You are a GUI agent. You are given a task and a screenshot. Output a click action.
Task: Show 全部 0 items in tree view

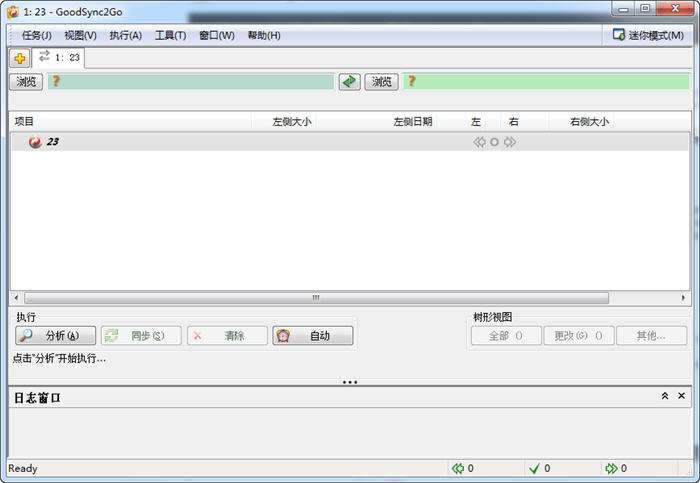[506, 336]
